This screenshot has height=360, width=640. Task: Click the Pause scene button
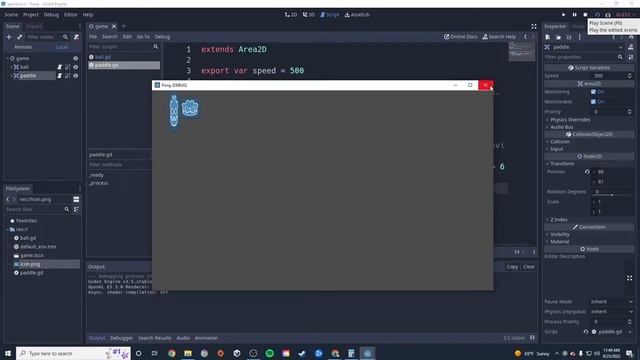pos(574,15)
